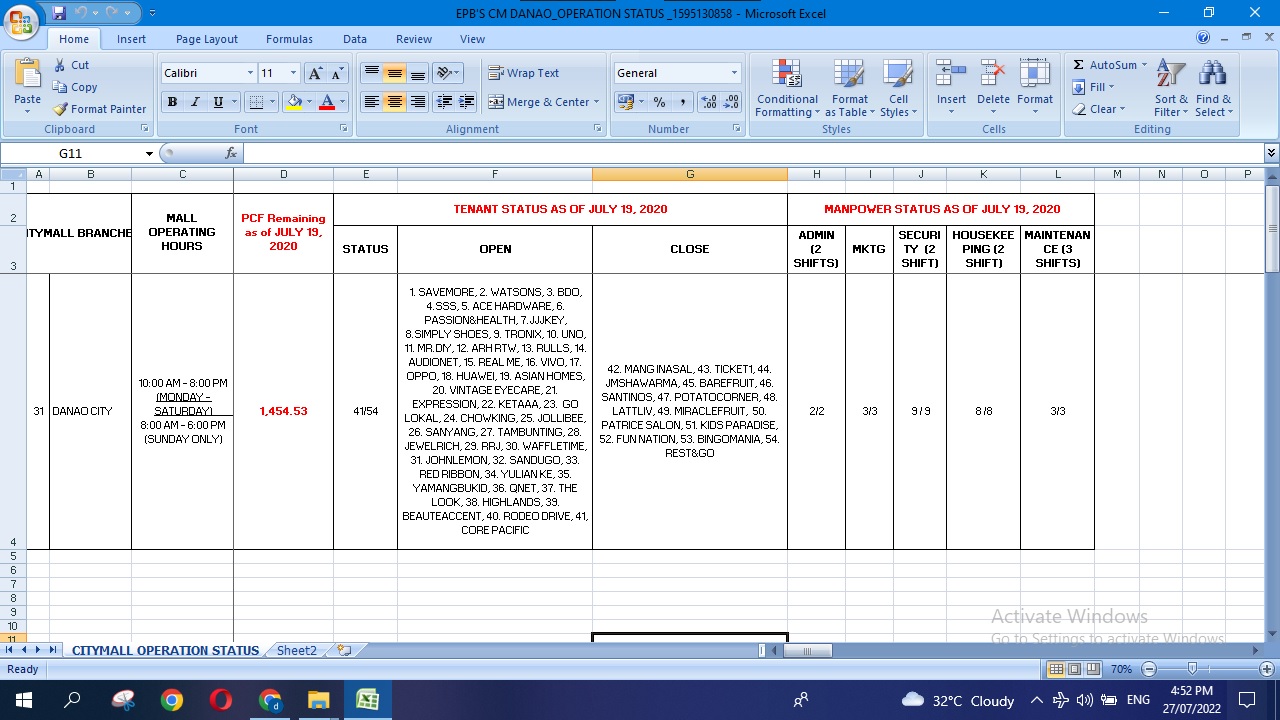Launch the Font dialog box launcher
The width and height of the screenshot is (1280, 720).
point(344,129)
